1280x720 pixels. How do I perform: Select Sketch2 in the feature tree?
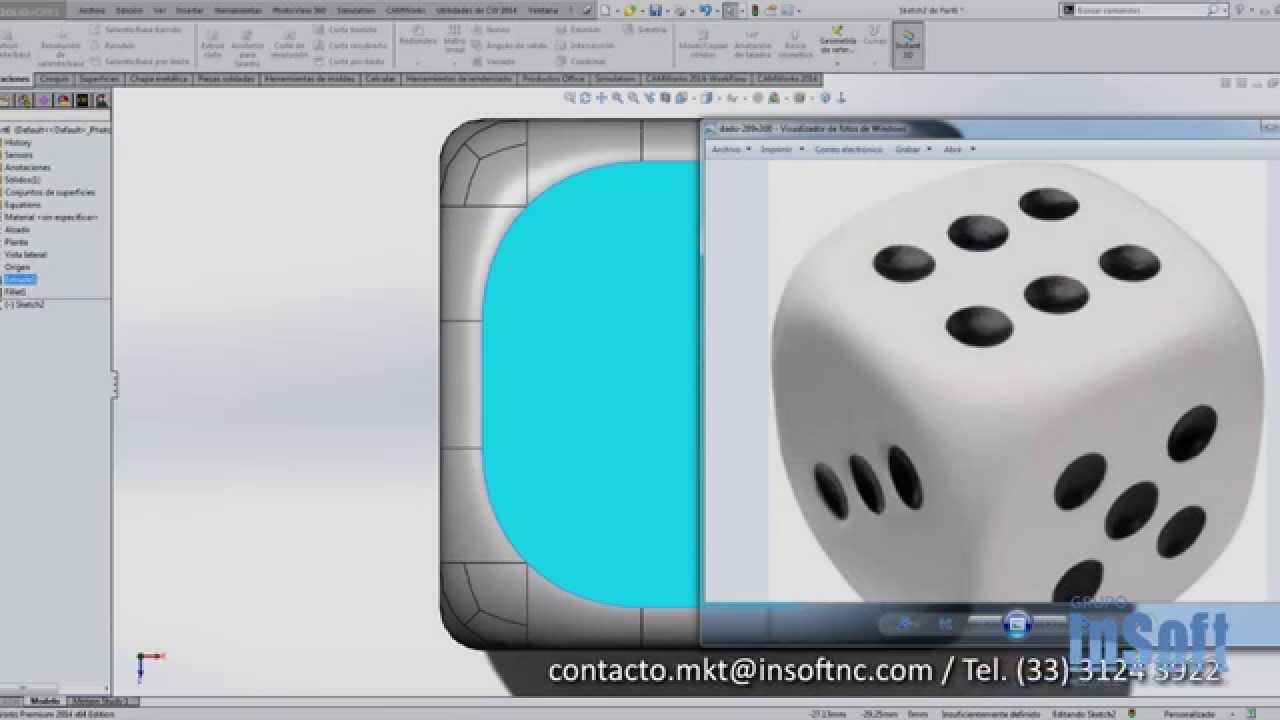[x=24, y=304]
